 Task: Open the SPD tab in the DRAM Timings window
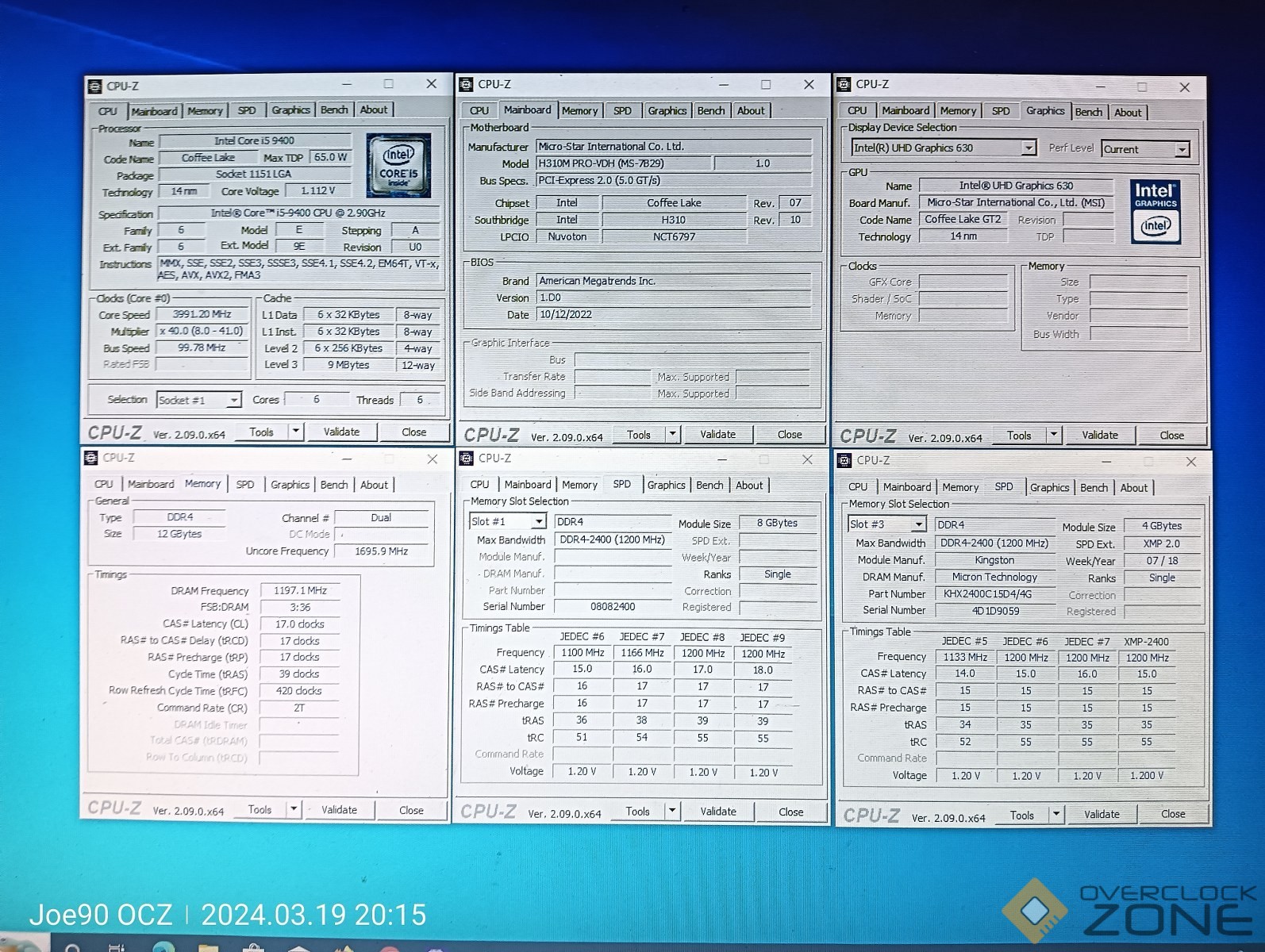[245, 484]
